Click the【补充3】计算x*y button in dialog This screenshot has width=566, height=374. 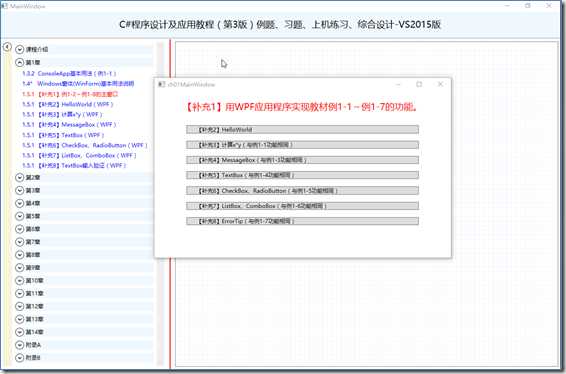[x=302, y=145]
